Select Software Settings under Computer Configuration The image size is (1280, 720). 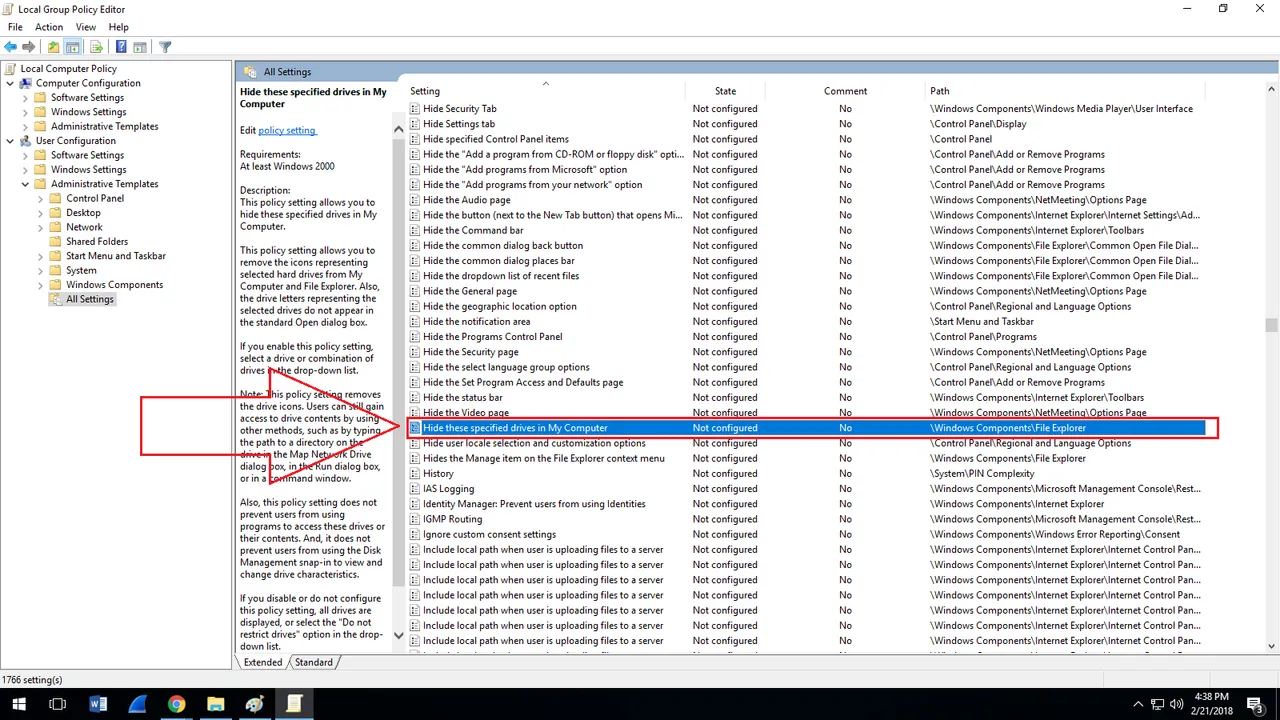[87, 98]
